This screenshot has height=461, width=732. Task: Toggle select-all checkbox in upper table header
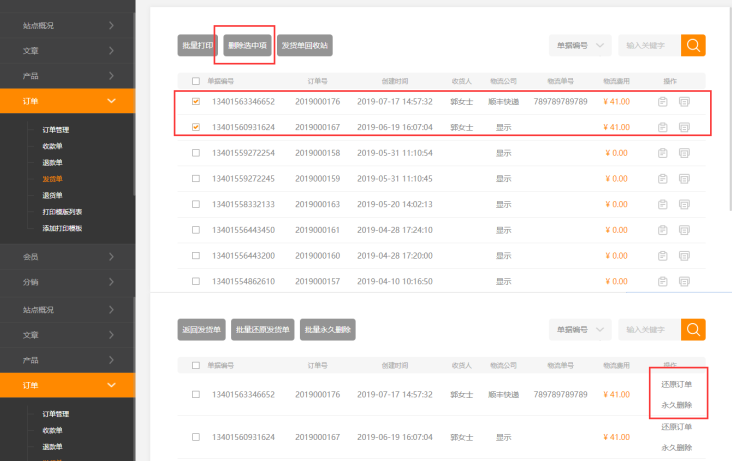[195, 81]
